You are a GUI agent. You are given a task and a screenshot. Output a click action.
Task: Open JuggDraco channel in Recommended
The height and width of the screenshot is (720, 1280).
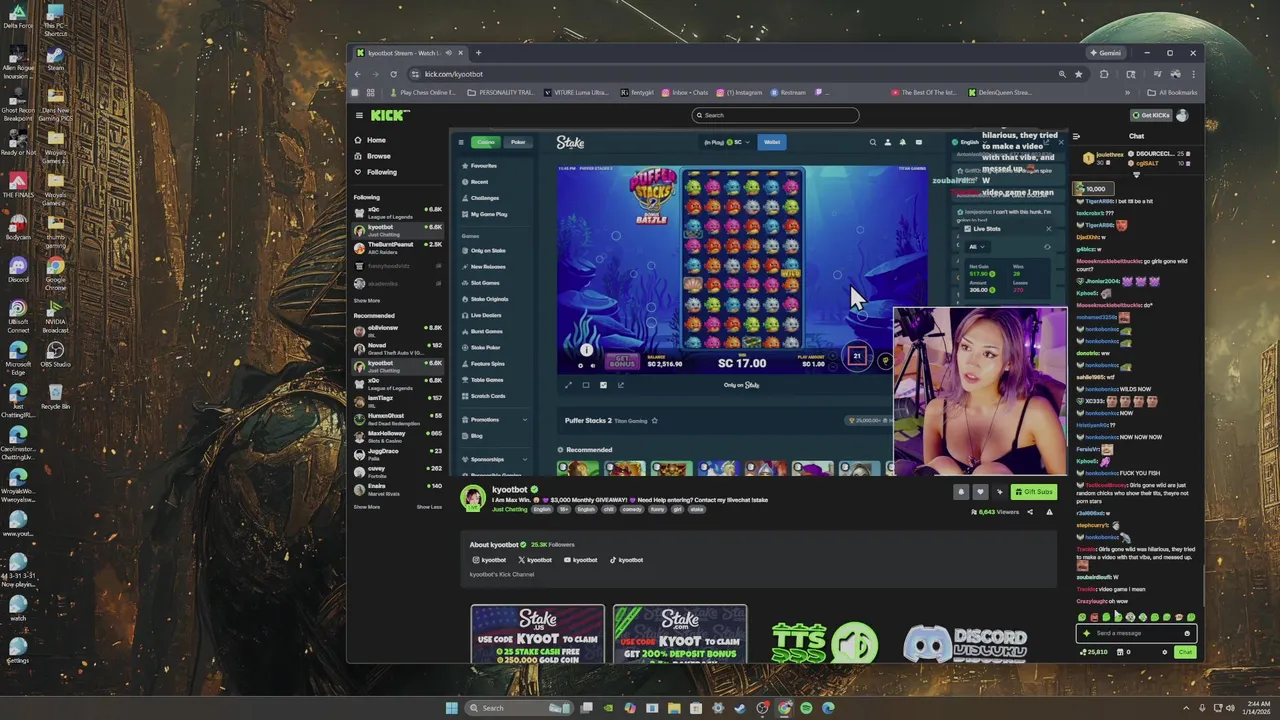[x=398, y=453]
